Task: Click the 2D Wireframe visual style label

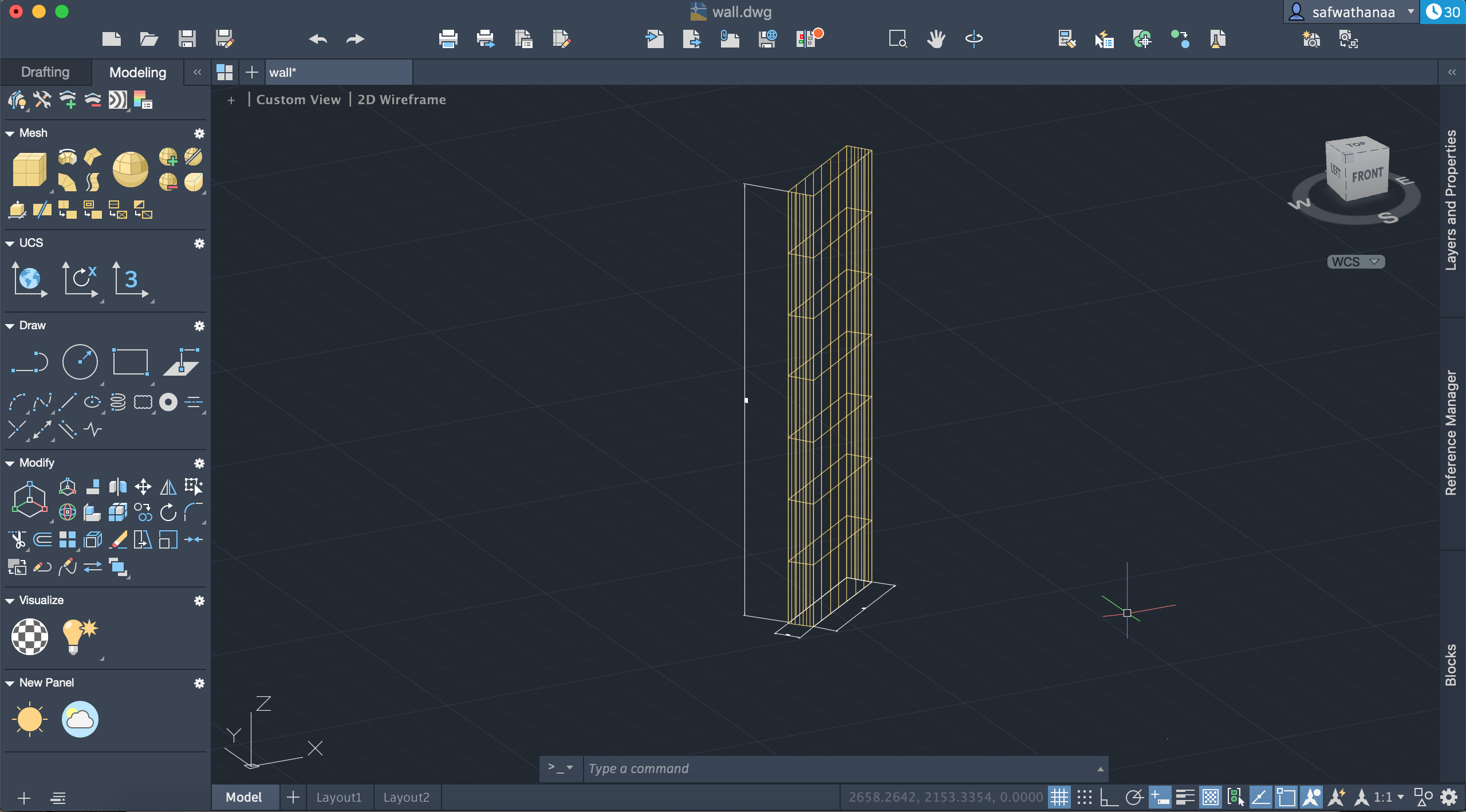Action: click(x=401, y=100)
